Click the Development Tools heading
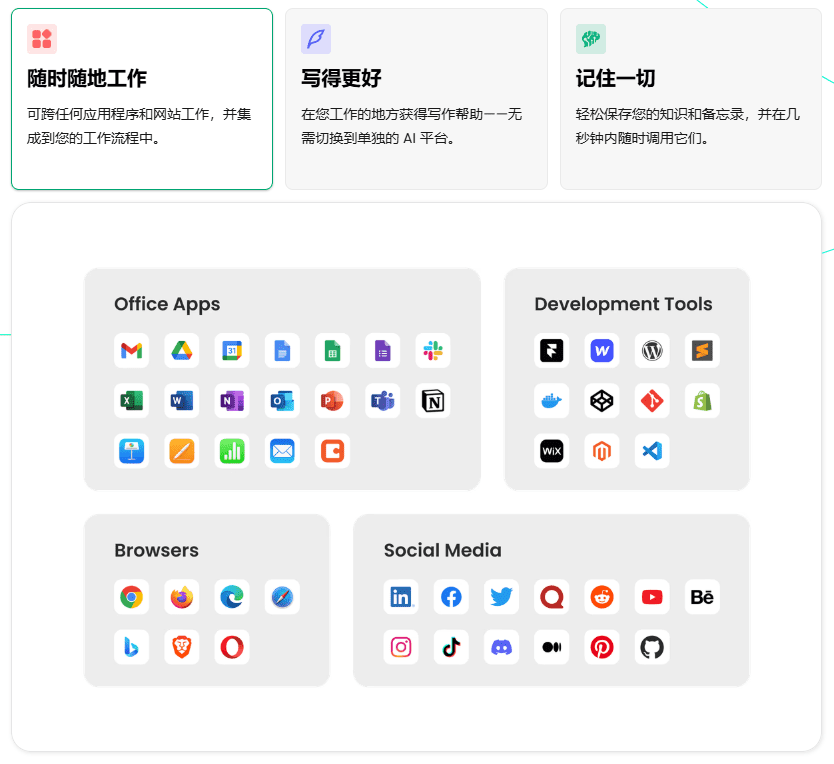 coord(623,304)
